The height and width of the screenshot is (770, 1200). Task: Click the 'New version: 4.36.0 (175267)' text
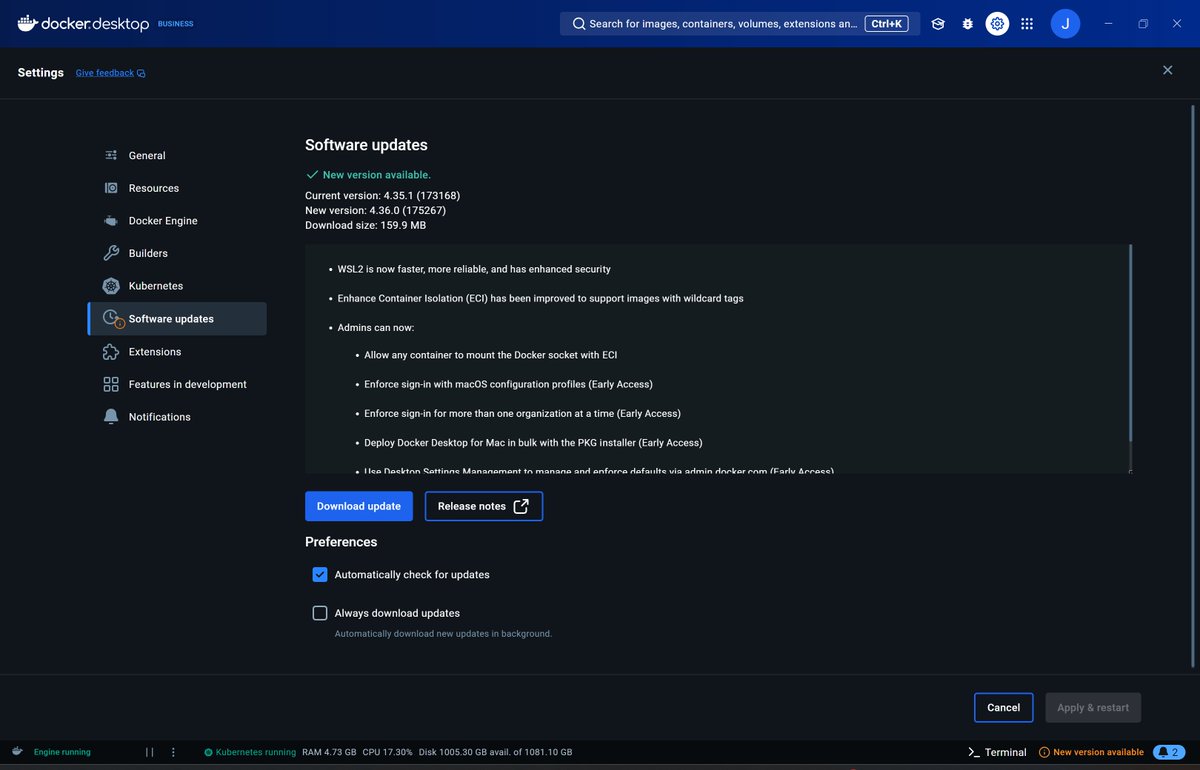point(375,210)
